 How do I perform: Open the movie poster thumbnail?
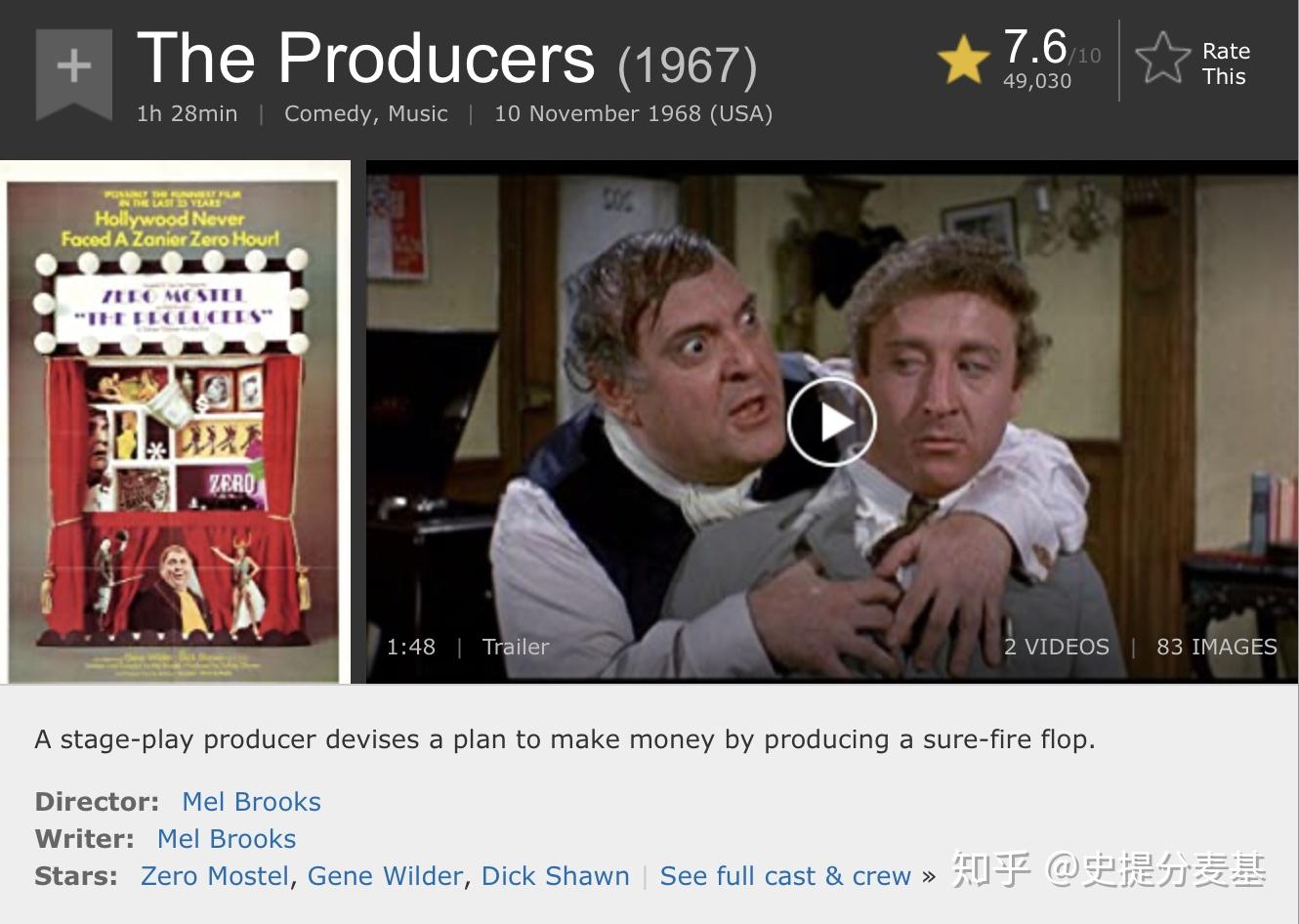(175, 422)
